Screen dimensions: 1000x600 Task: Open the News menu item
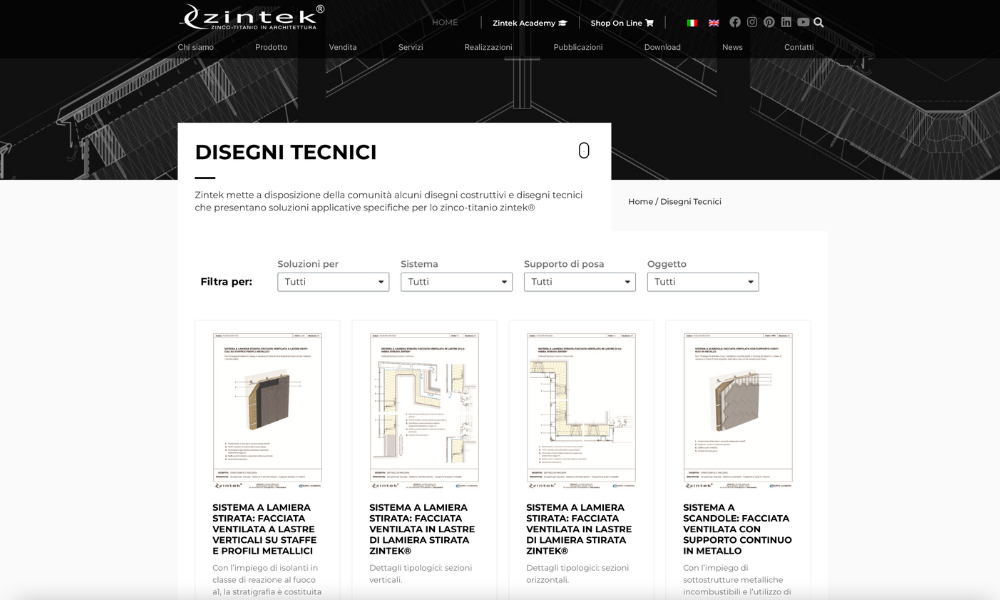pos(732,47)
